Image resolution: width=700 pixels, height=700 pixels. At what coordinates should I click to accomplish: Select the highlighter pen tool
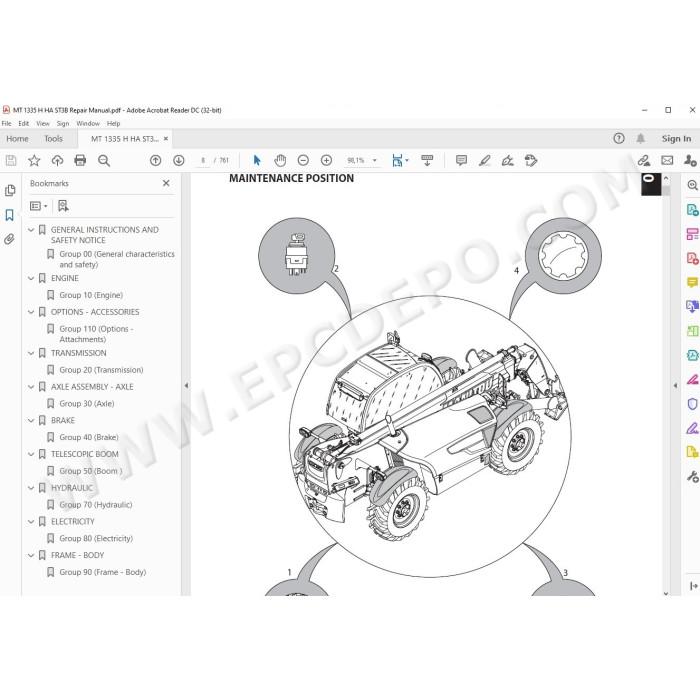point(484,160)
